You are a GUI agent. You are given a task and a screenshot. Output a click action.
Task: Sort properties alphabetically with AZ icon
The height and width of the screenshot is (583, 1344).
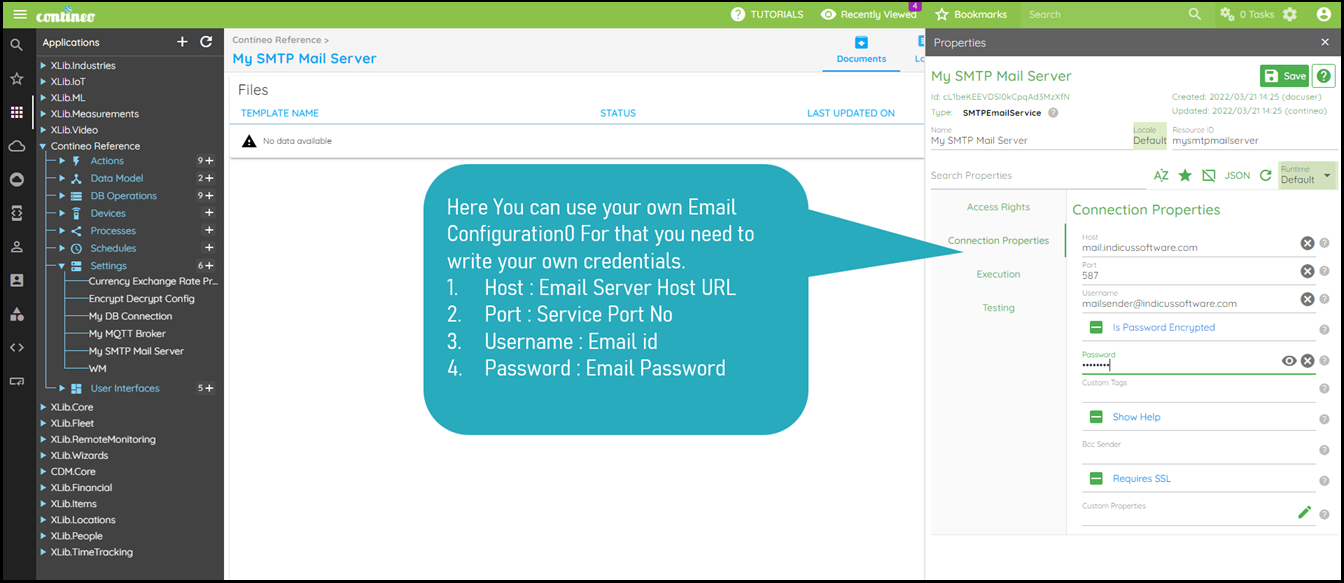click(1161, 175)
